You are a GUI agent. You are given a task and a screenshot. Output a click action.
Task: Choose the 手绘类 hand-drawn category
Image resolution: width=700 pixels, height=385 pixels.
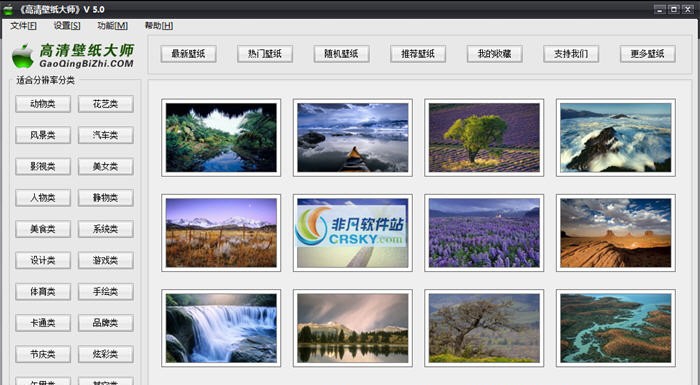(x=106, y=292)
